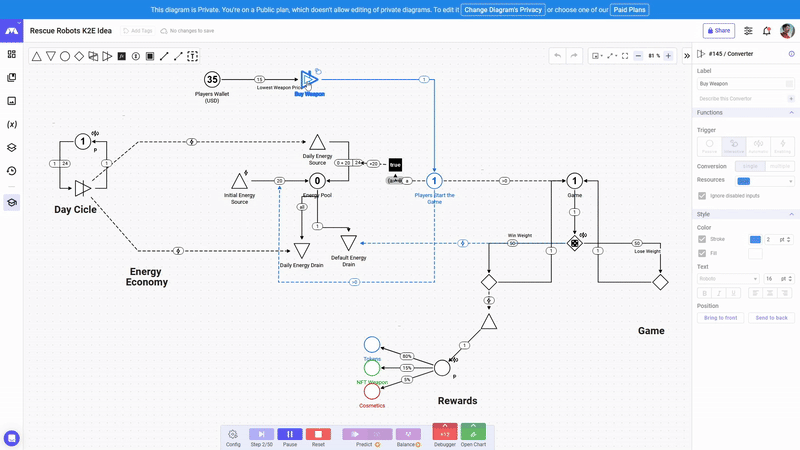Select the Converter node tool in toolbar

click(107, 56)
